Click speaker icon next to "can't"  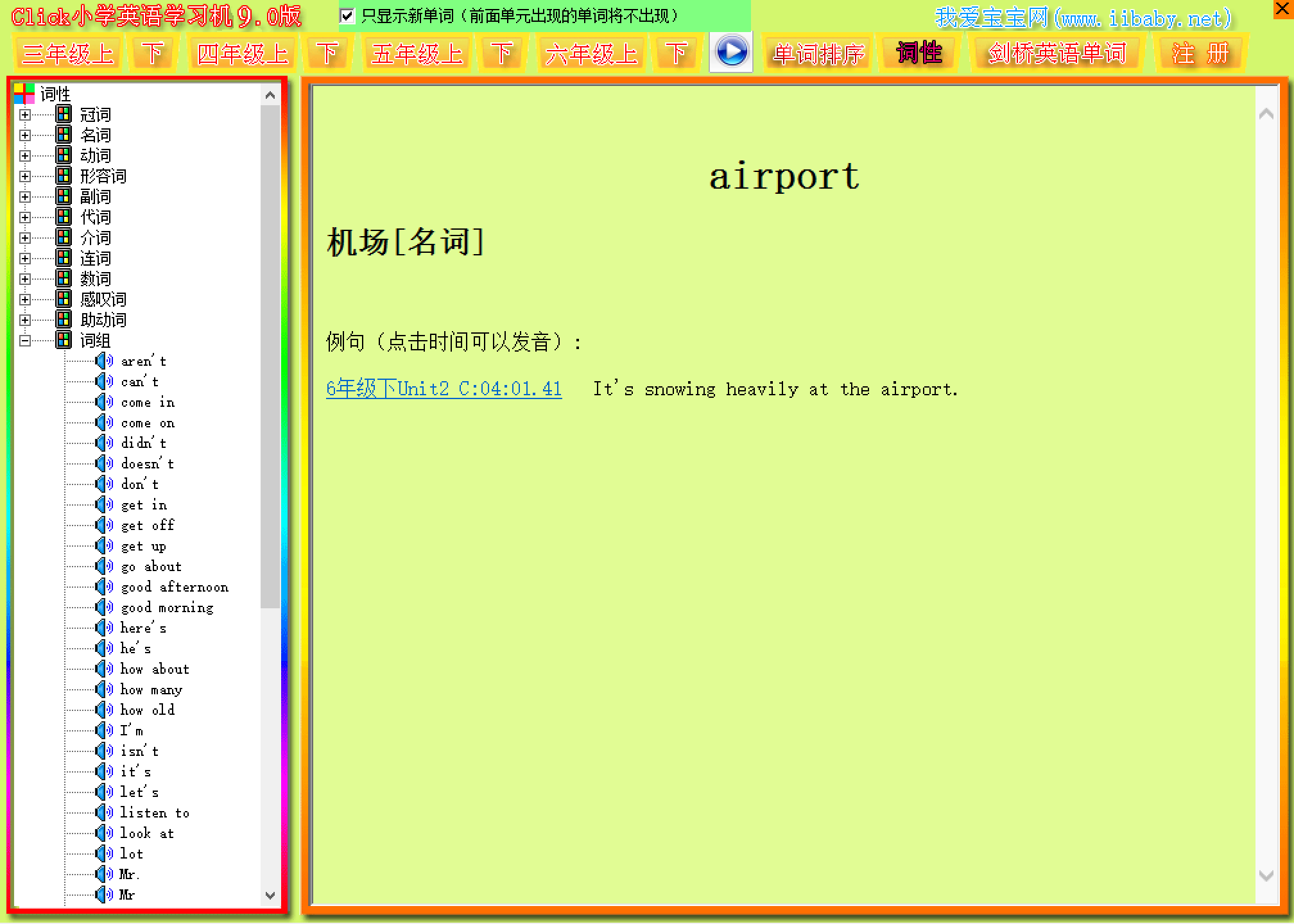pos(104,382)
